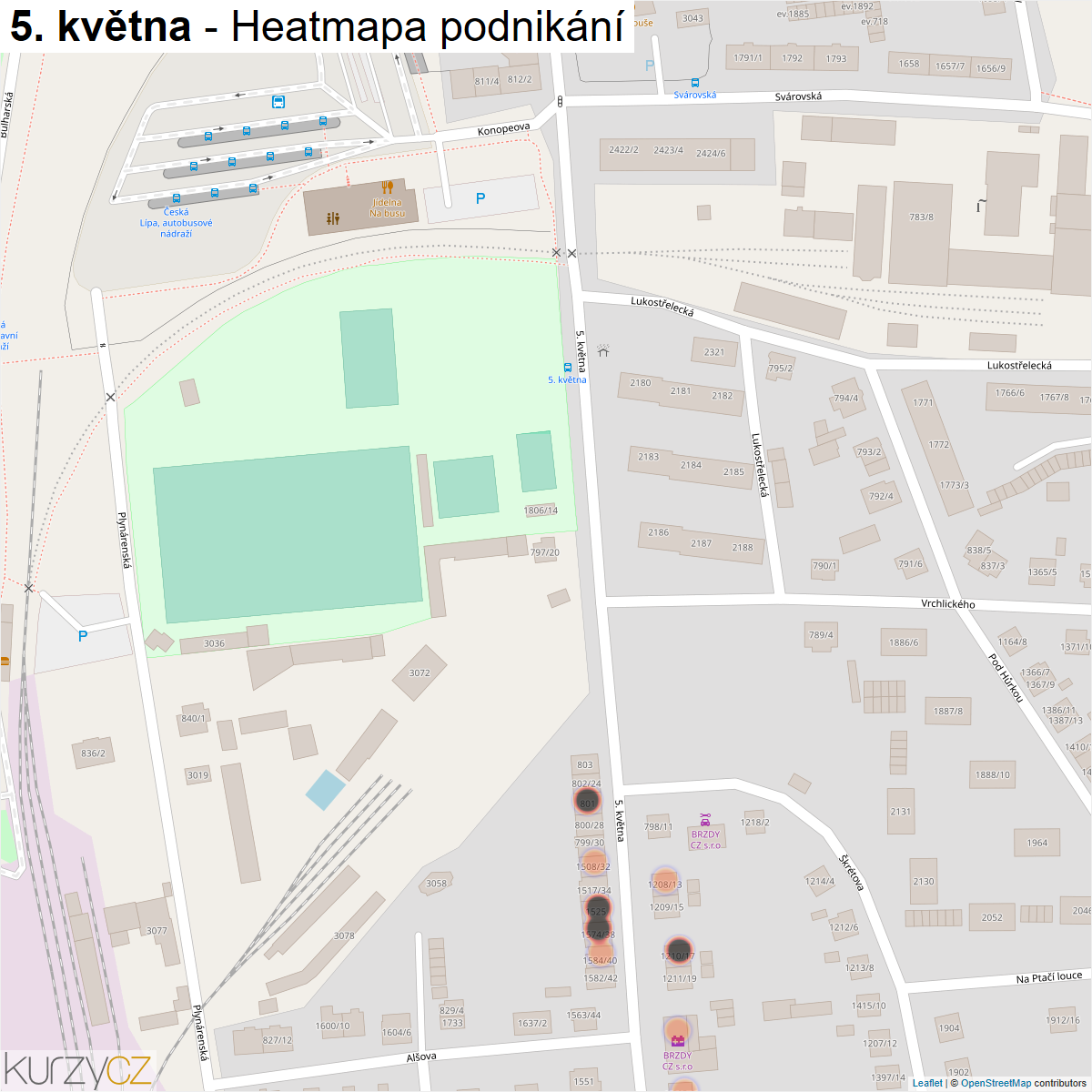
Task: Click the lower BRZDY CZ shop icon
Action: point(677,1041)
